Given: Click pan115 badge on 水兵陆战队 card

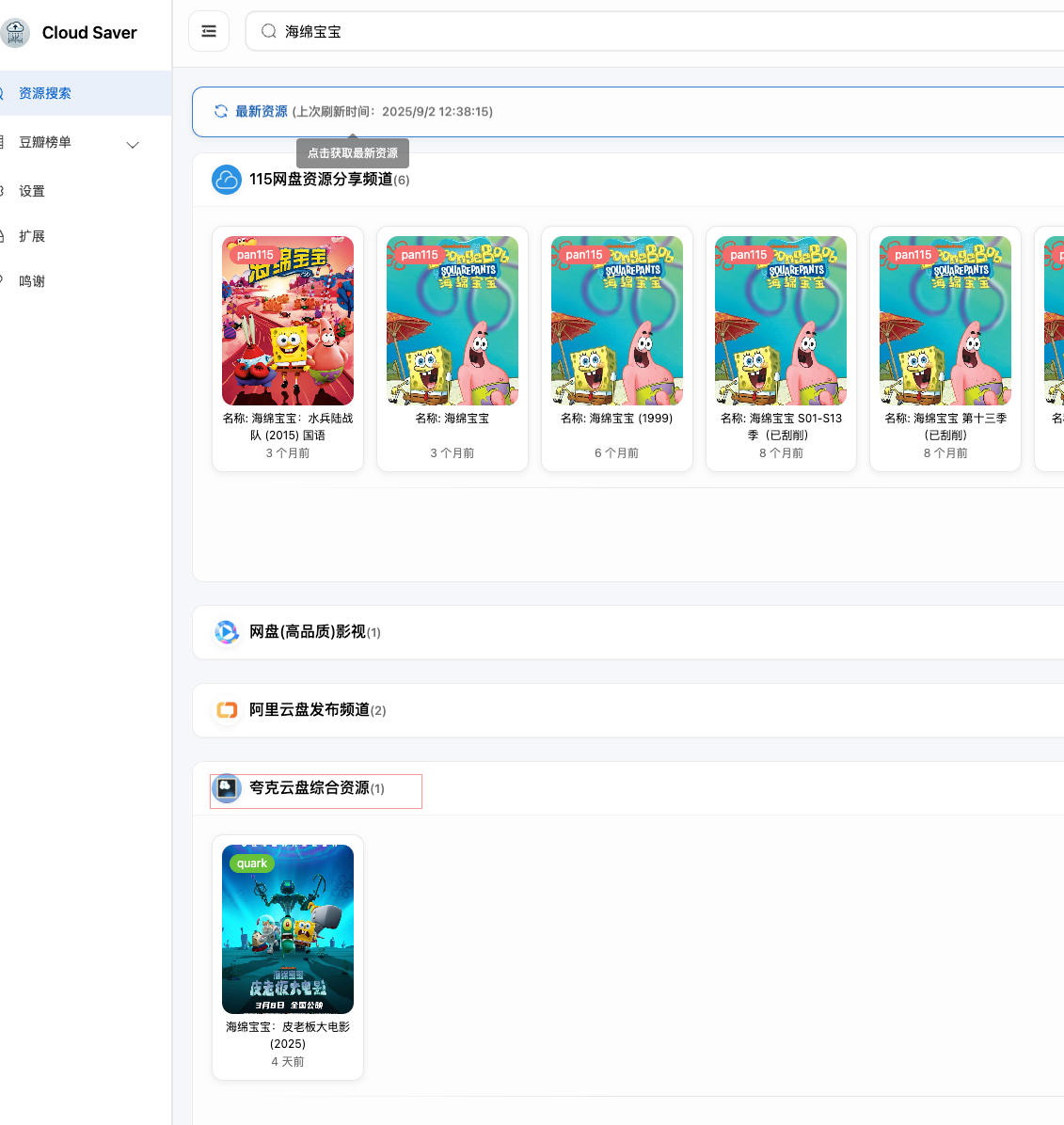Looking at the screenshot, I should 255,255.
